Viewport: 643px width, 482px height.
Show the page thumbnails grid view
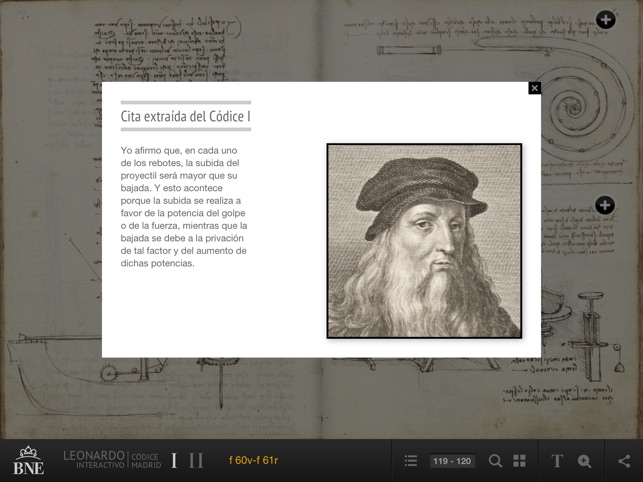coord(519,461)
